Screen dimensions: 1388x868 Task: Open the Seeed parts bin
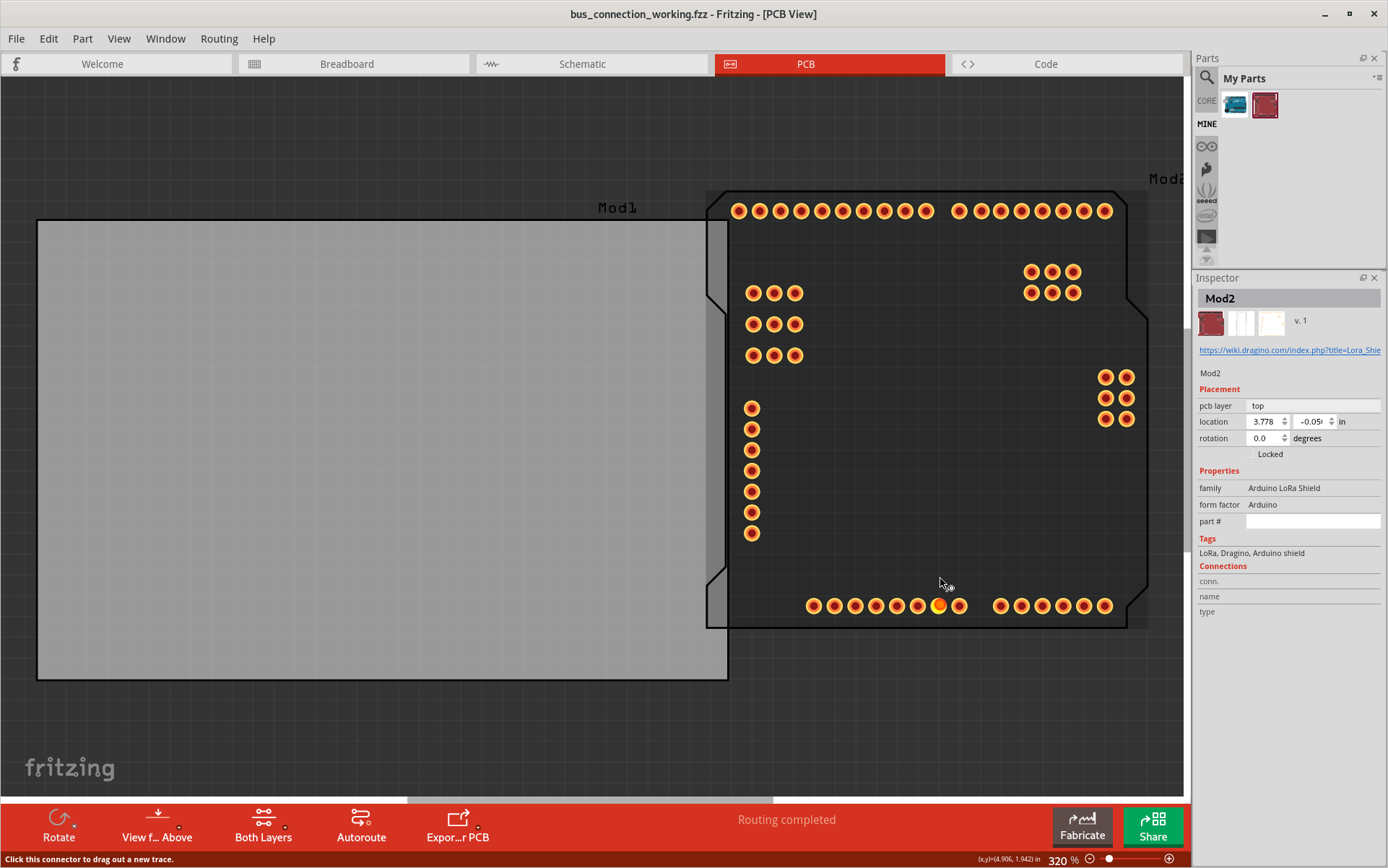[1206, 193]
